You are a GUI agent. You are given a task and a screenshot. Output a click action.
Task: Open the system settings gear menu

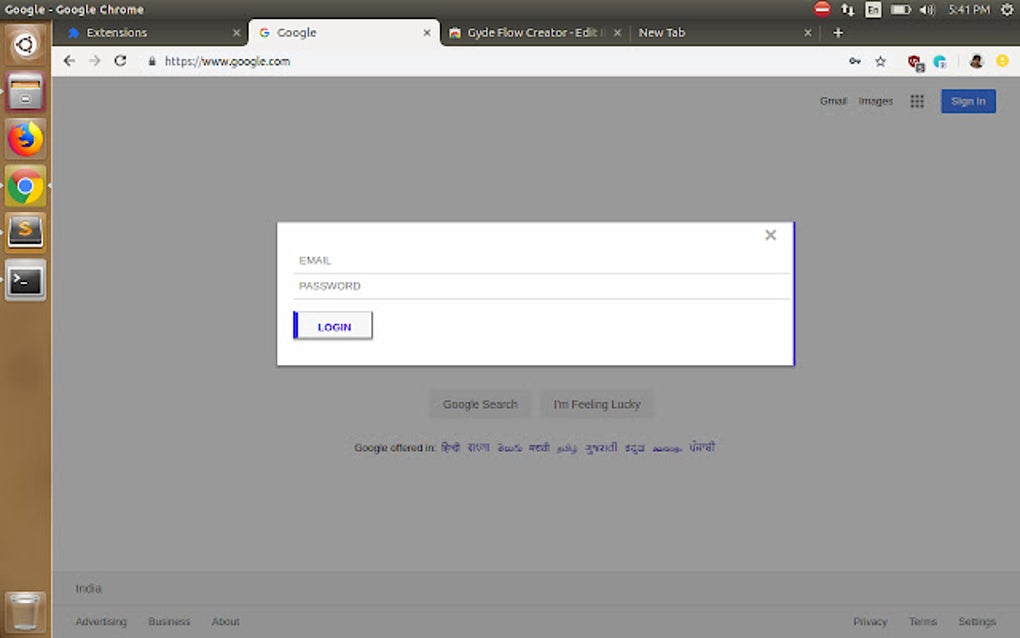pyautogui.click(x=1006, y=10)
